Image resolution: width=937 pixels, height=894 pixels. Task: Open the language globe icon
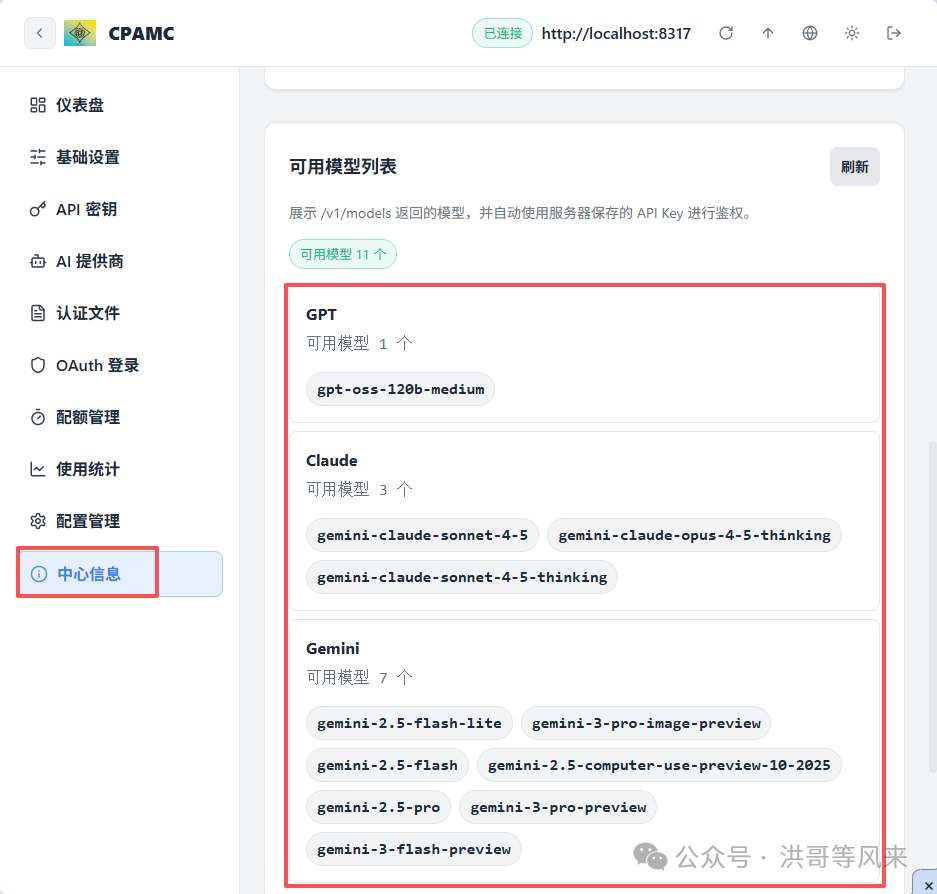point(809,32)
